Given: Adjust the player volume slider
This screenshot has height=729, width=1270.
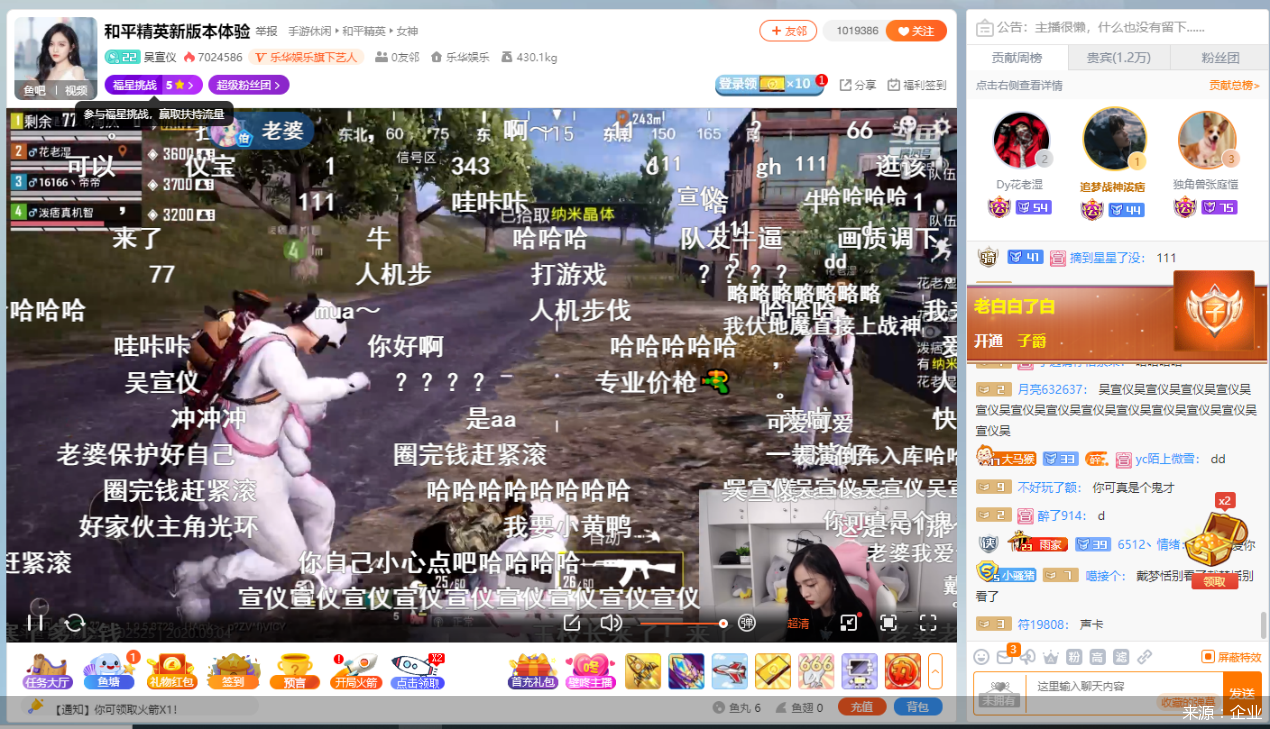Looking at the screenshot, I should click(683, 623).
